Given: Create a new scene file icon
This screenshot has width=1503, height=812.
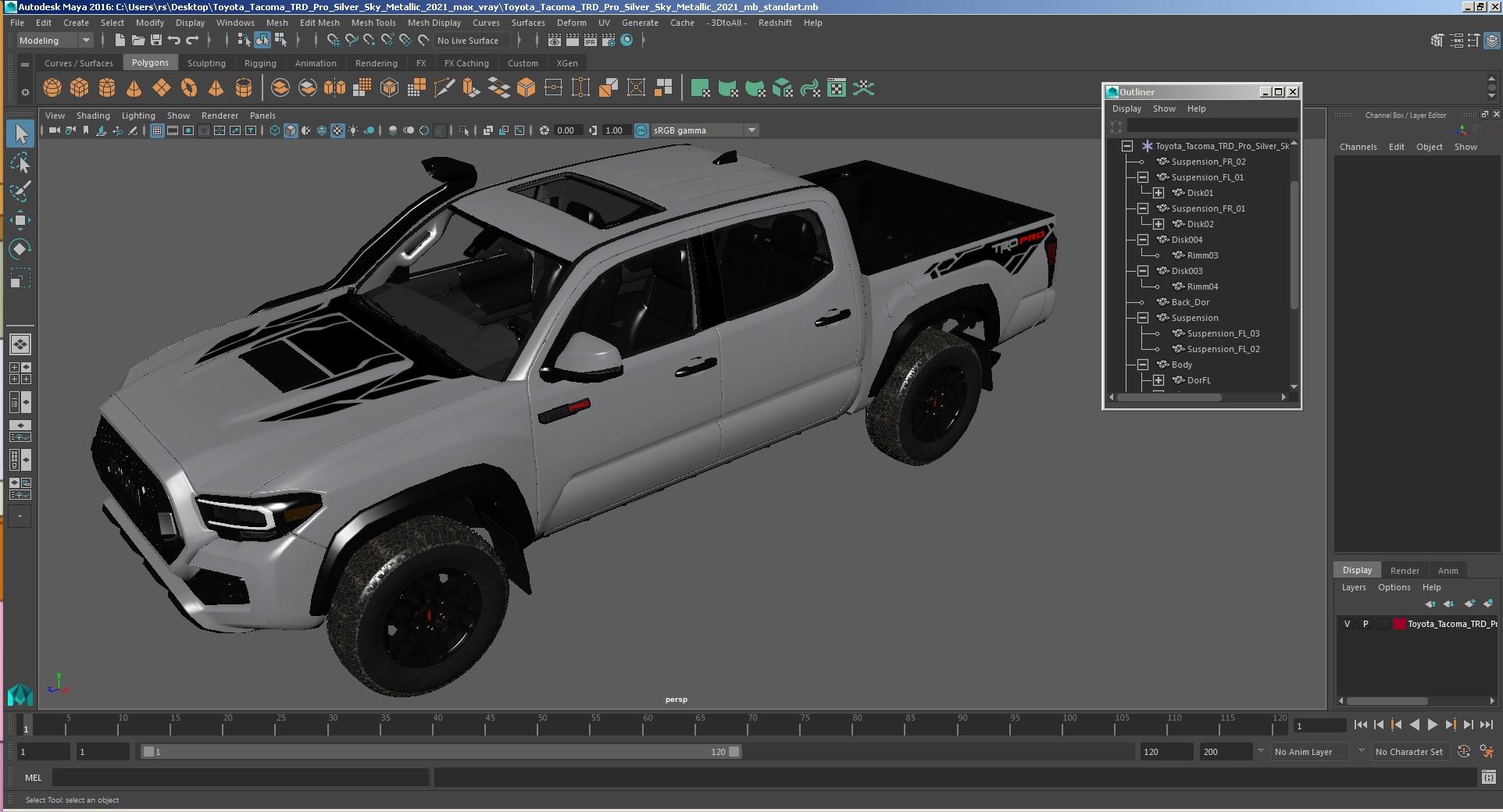Looking at the screenshot, I should point(120,41).
